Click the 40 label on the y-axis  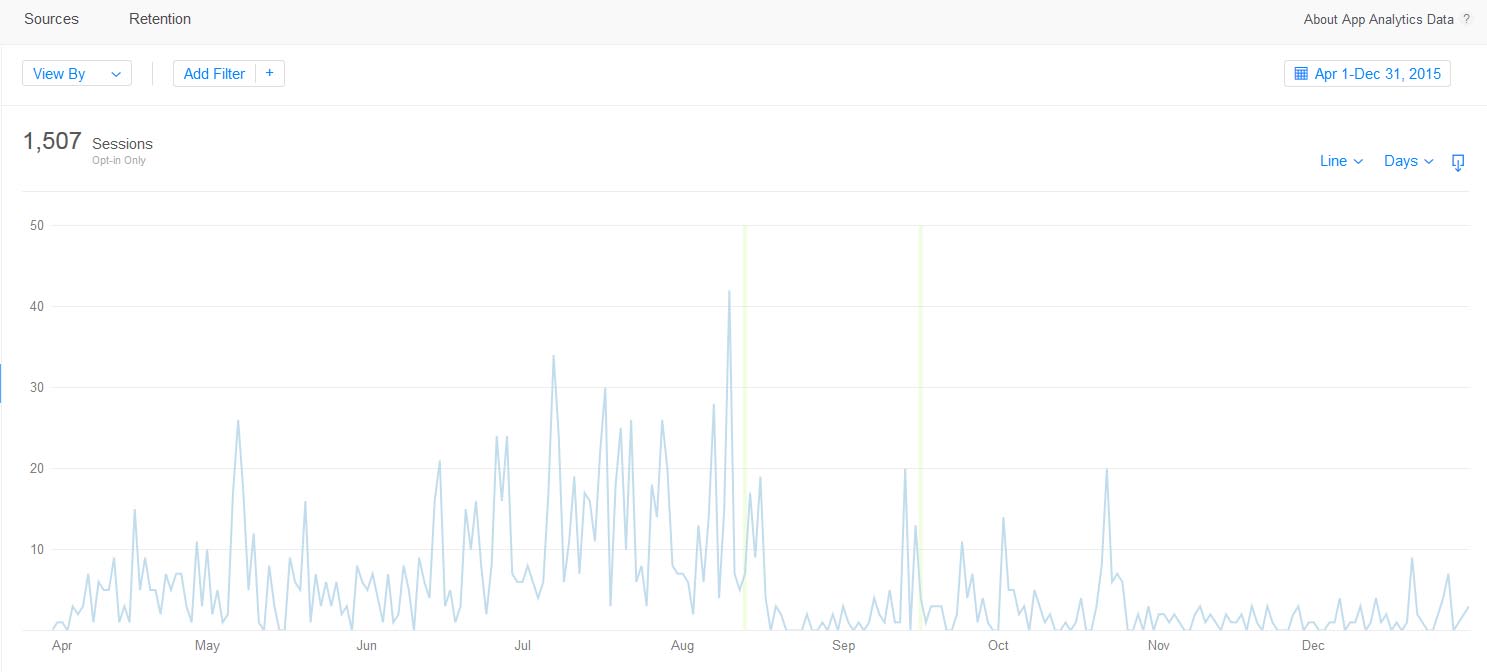(x=37, y=307)
